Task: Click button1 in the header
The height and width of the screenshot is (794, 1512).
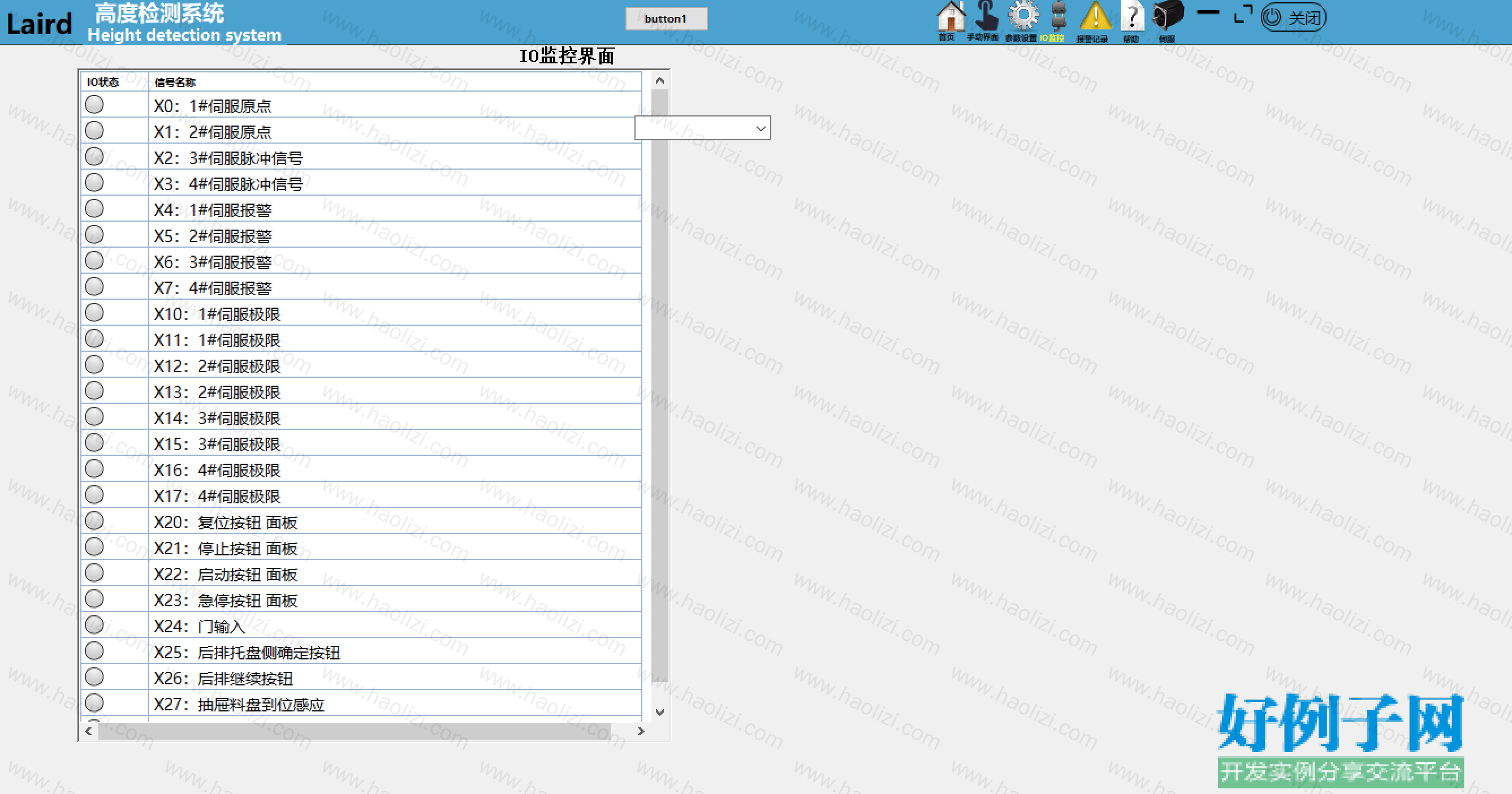Action: click(x=666, y=19)
